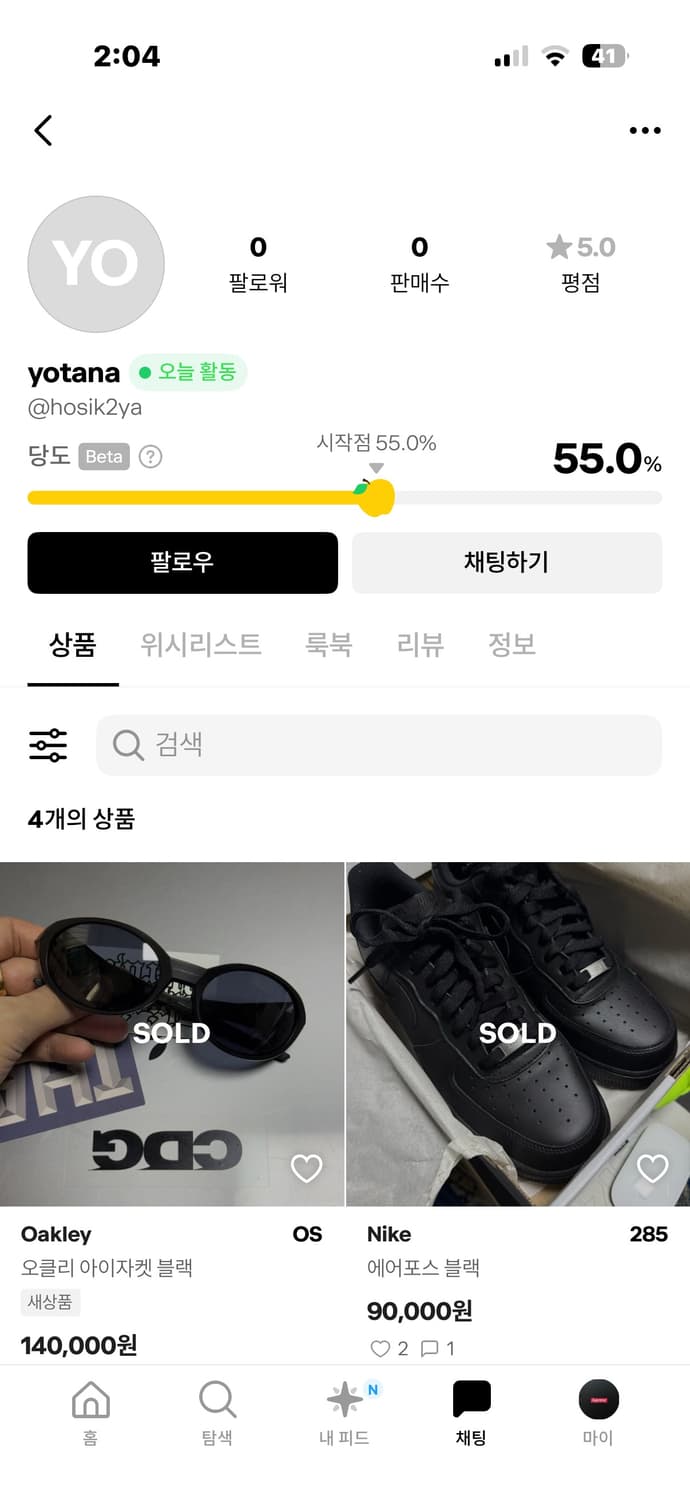Like the Nike Air Force listing

click(651, 1168)
